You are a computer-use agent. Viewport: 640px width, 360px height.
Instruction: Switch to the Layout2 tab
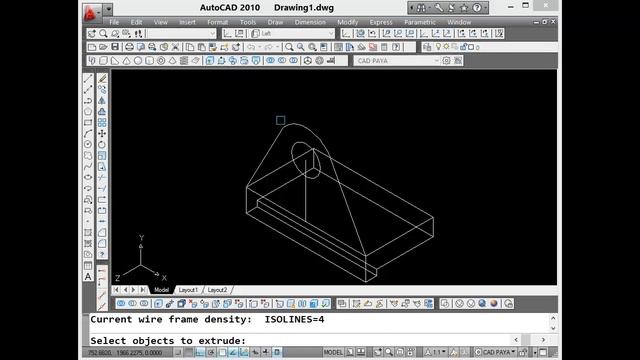[217, 290]
